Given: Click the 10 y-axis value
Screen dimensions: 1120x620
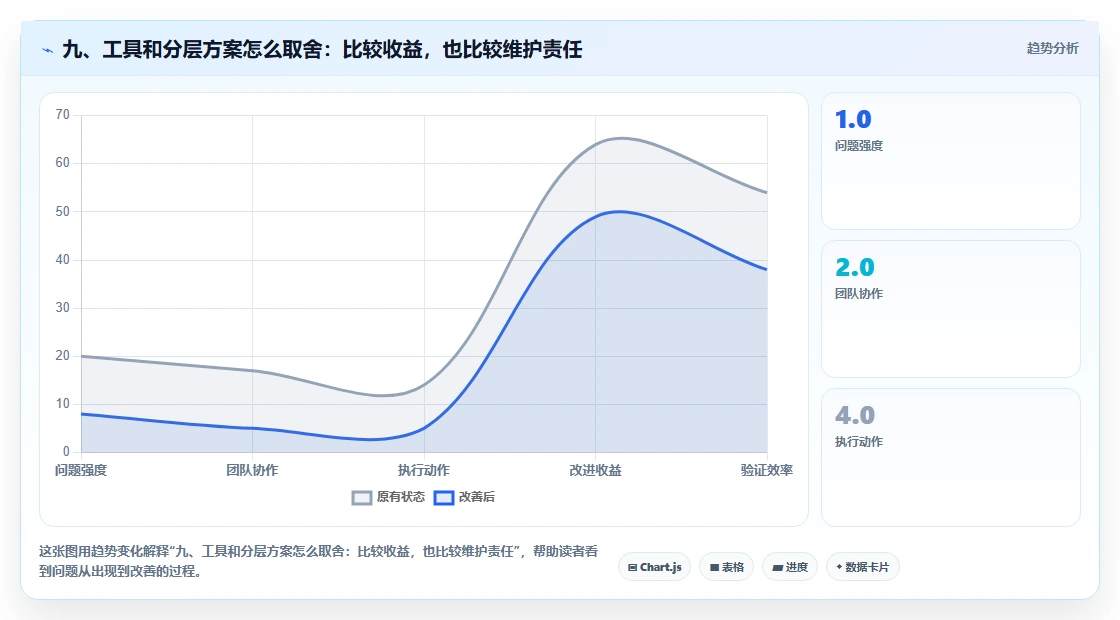Looking at the screenshot, I should tap(63, 404).
